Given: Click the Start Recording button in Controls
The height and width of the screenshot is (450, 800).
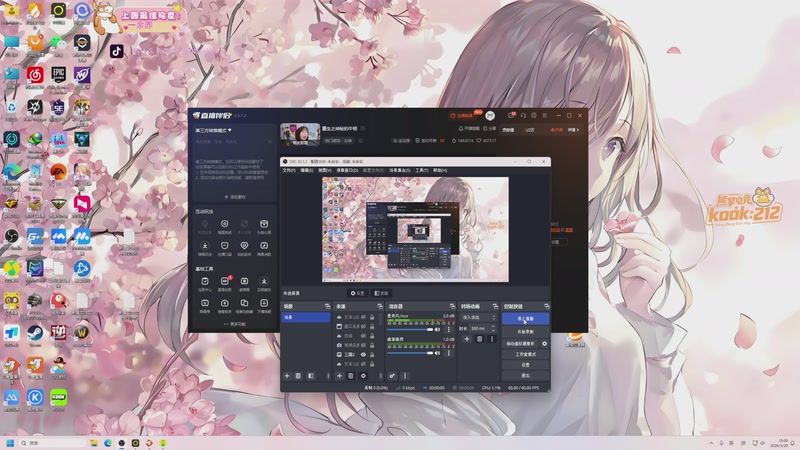Looking at the screenshot, I should coord(526,332).
